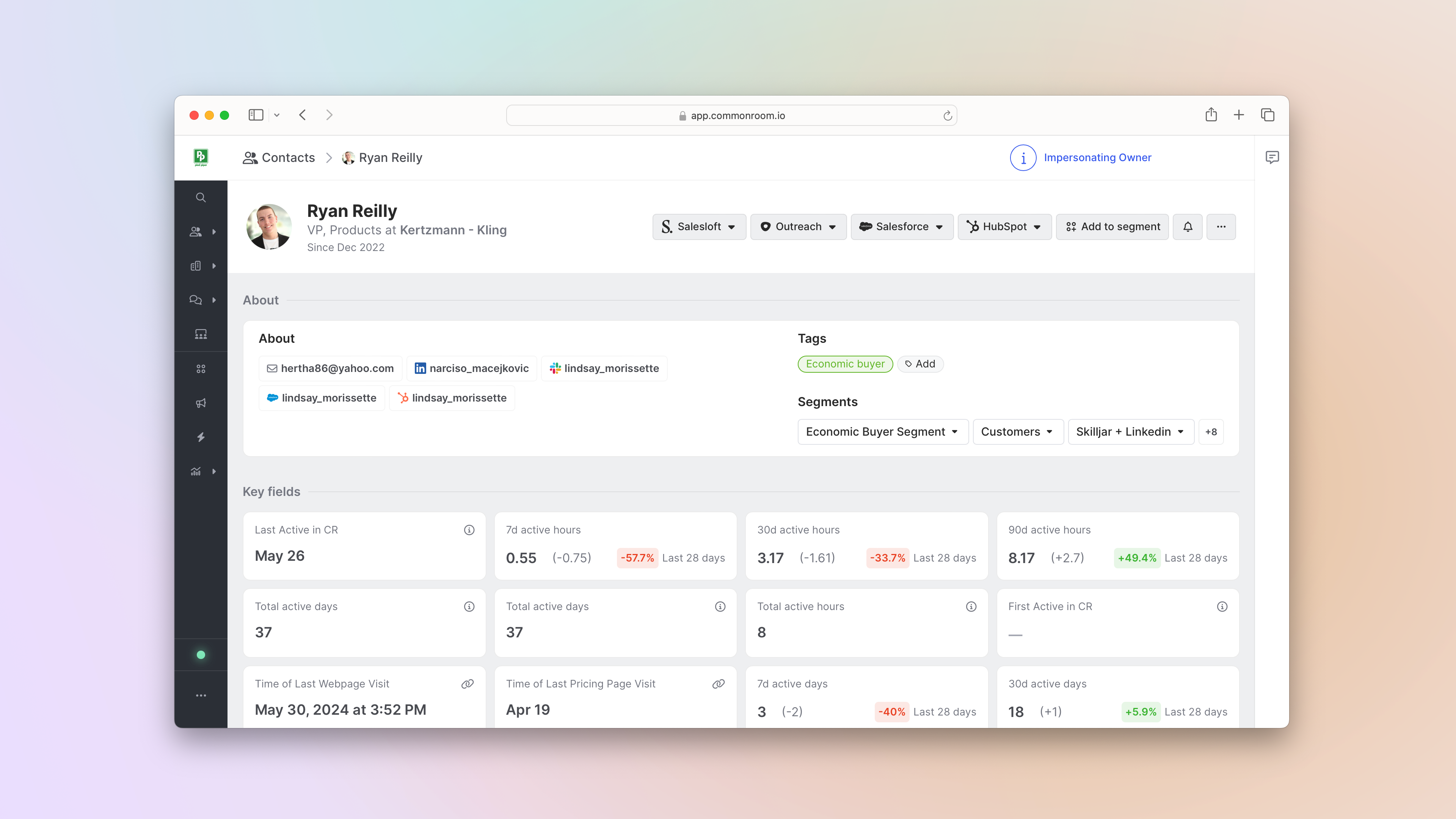The image size is (1456, 819).
Task: Toggle the browser sidebar panel
Action: point(256,115)
